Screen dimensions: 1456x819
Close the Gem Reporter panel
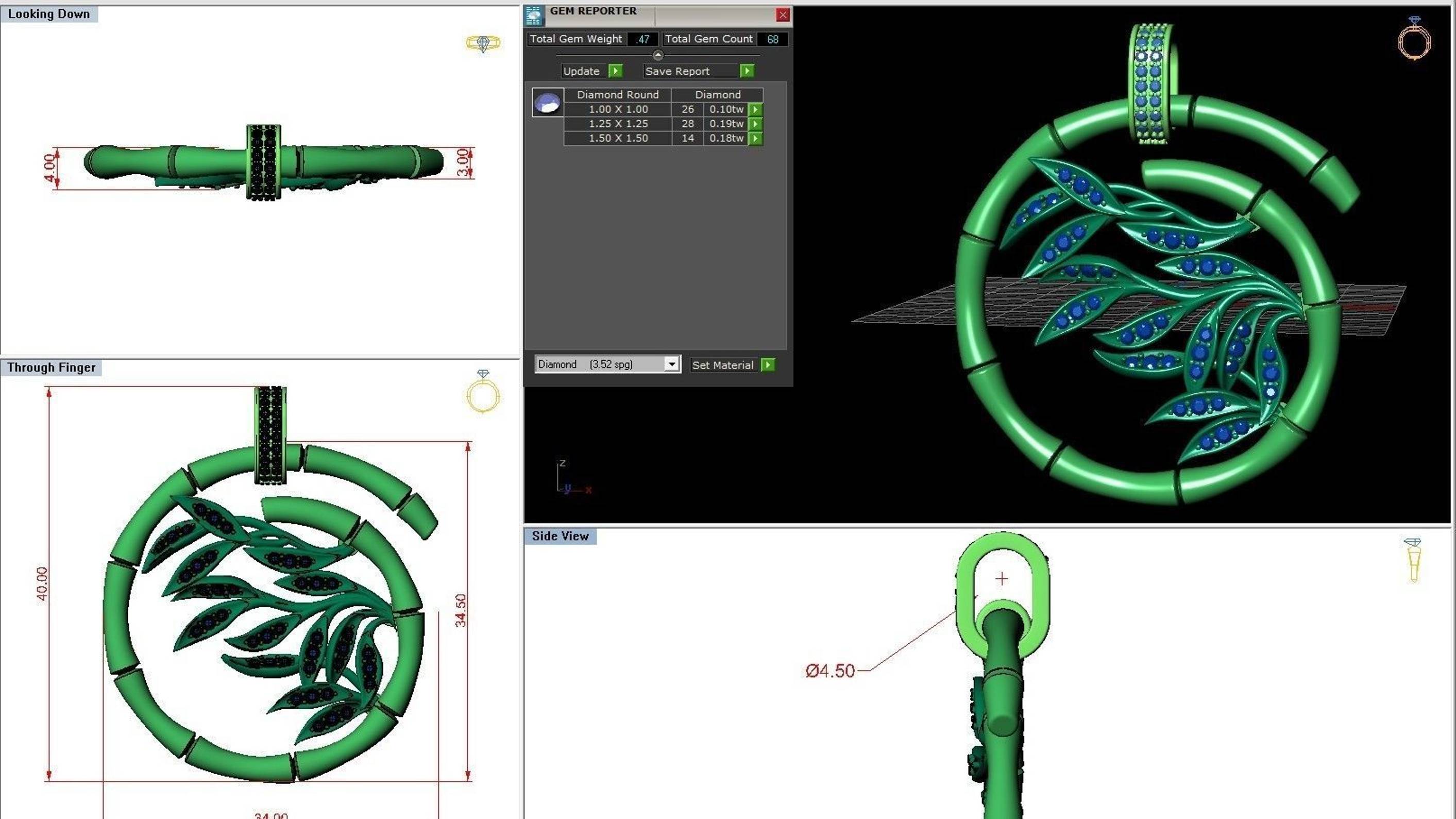(782, 15)
